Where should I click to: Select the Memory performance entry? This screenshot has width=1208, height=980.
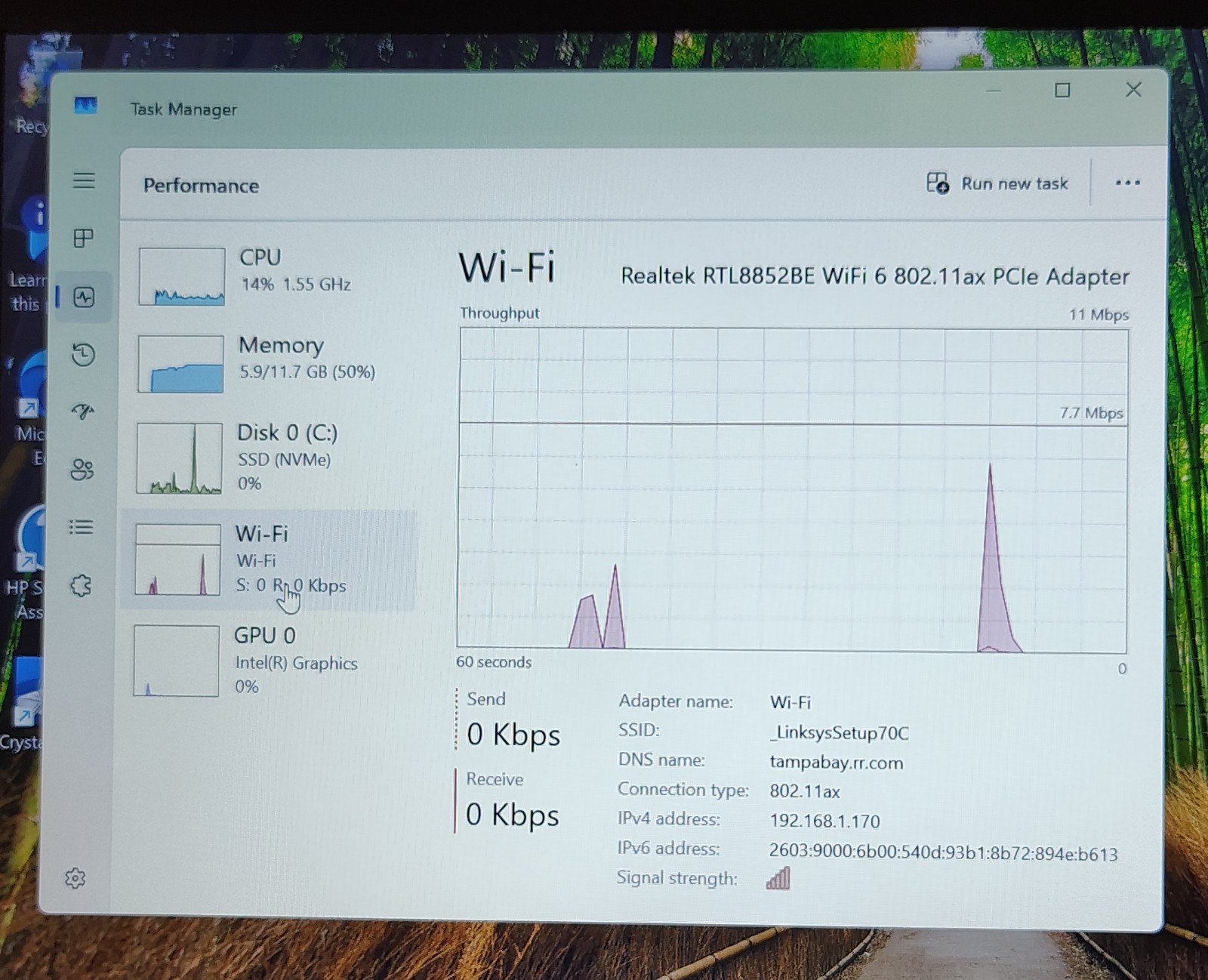click(270, 363)
